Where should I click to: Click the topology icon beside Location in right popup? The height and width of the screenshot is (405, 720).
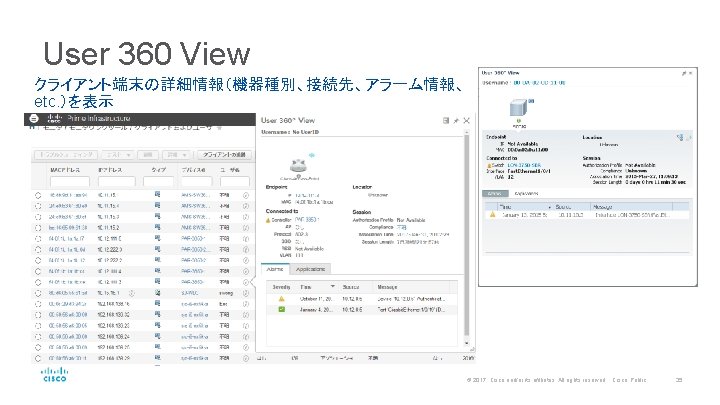coord(680,137)
